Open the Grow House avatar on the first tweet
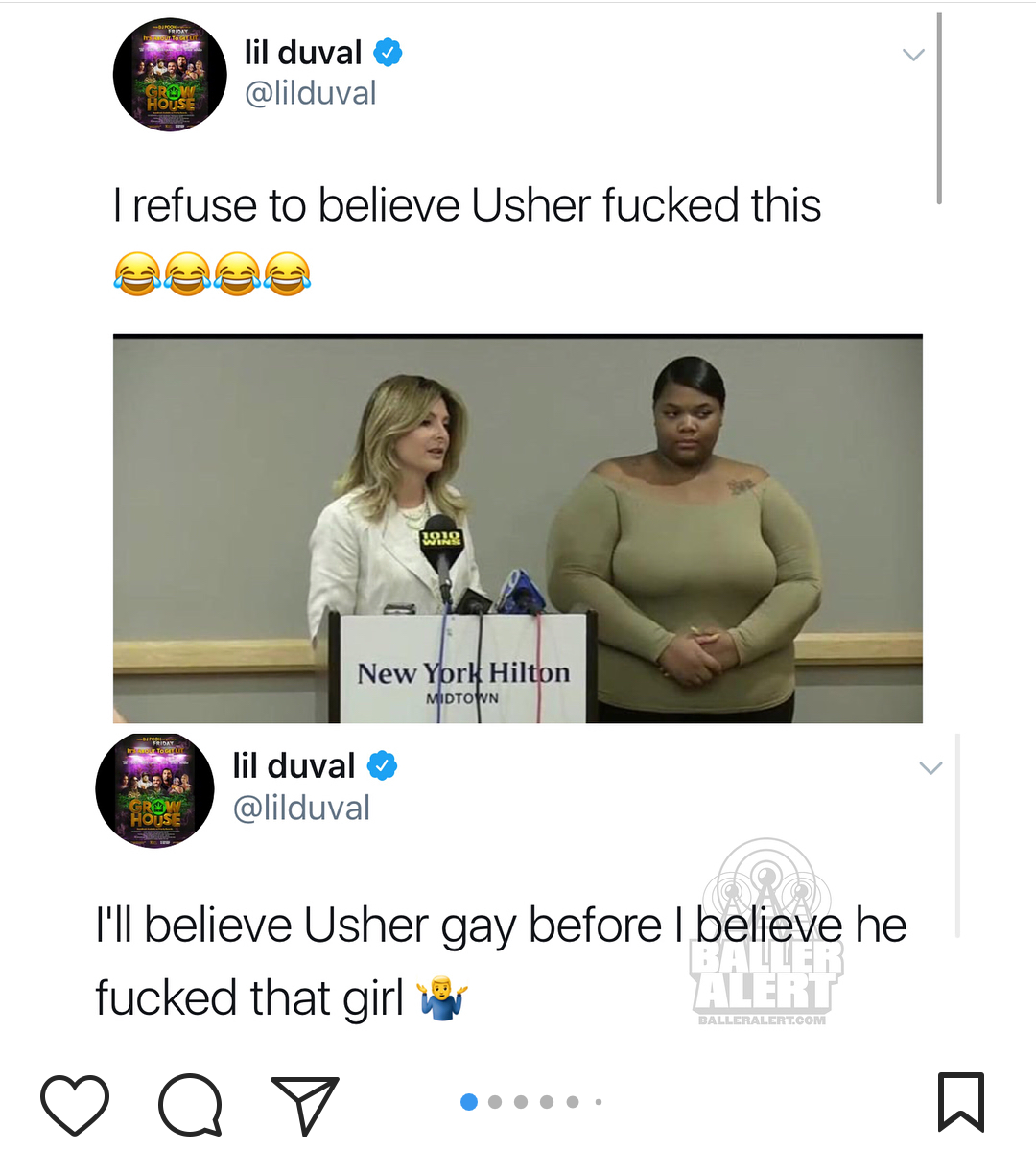Viewport: 1036px width, 1149px height. coord(170,75)
